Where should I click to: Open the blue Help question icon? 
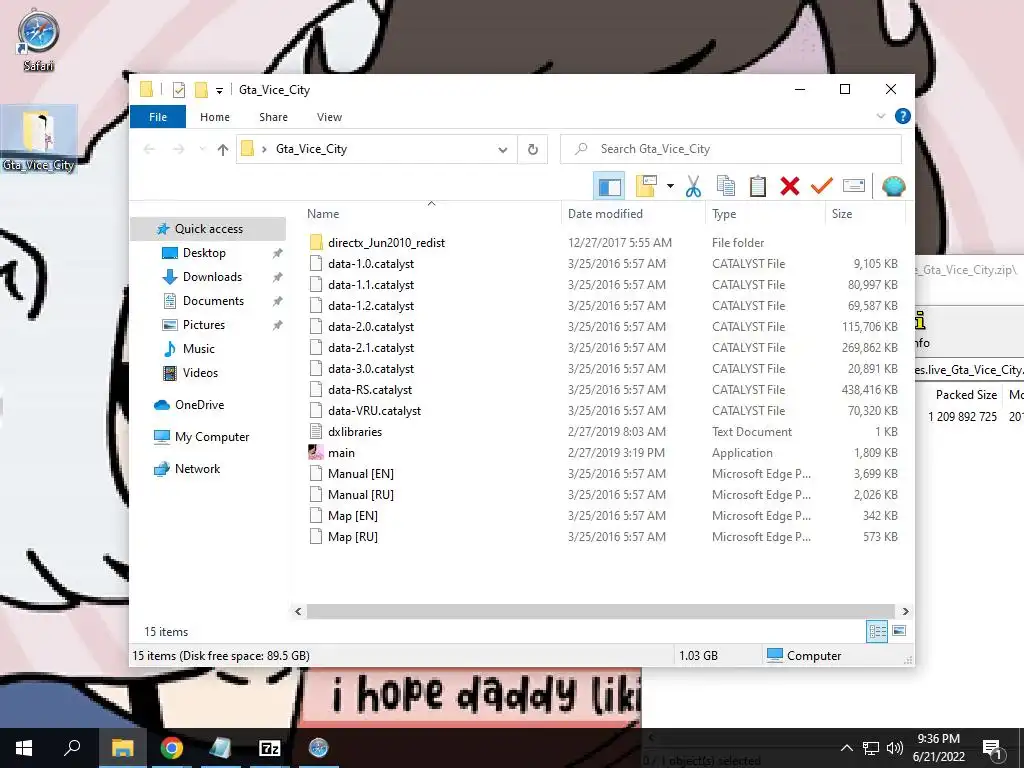pos(903,116)
